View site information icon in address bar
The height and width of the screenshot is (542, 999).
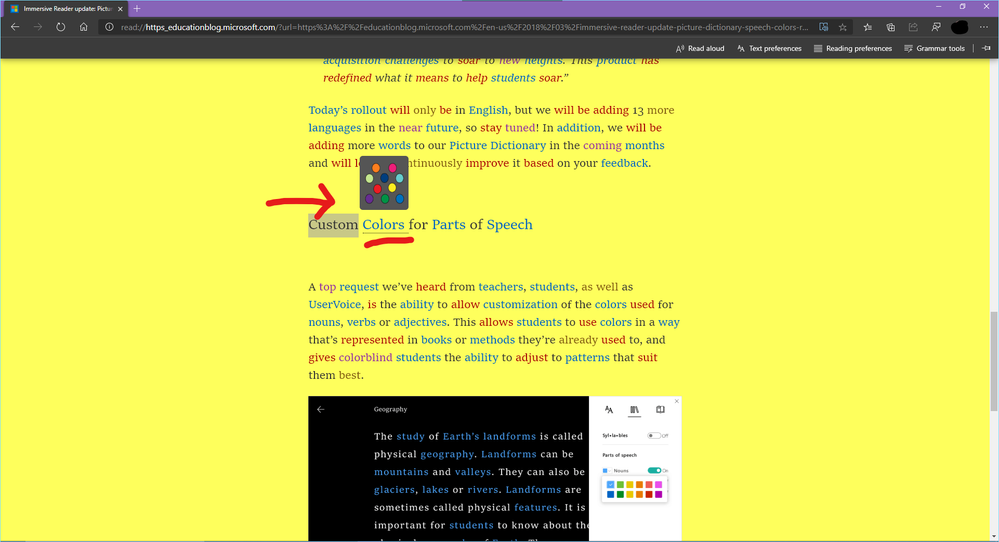[109, 27]
